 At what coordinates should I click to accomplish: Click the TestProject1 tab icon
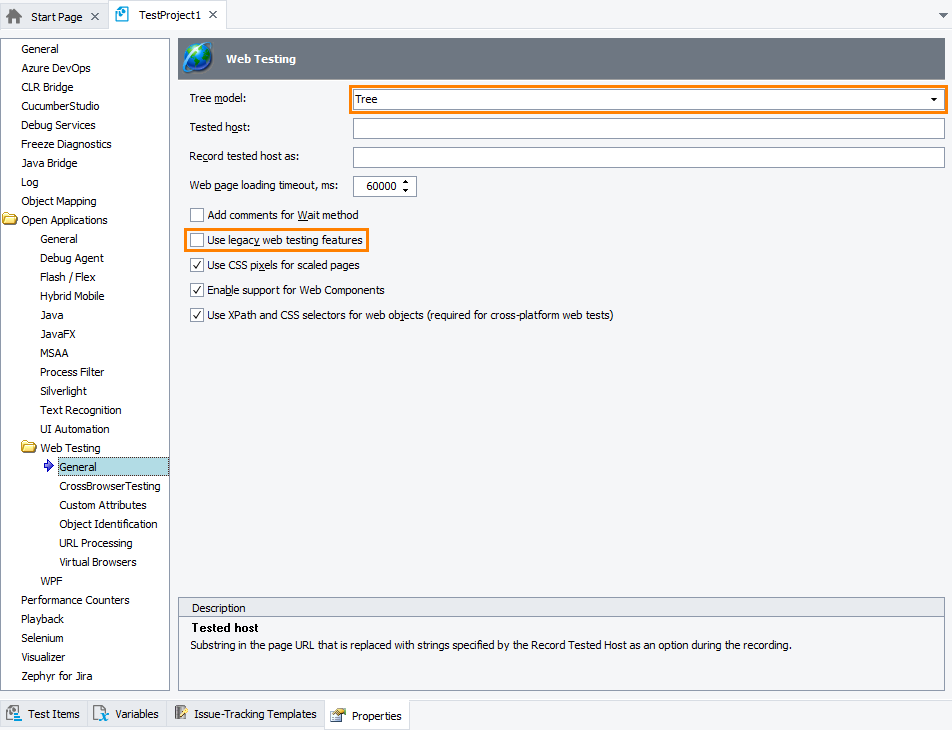click(x=121, y=15)
